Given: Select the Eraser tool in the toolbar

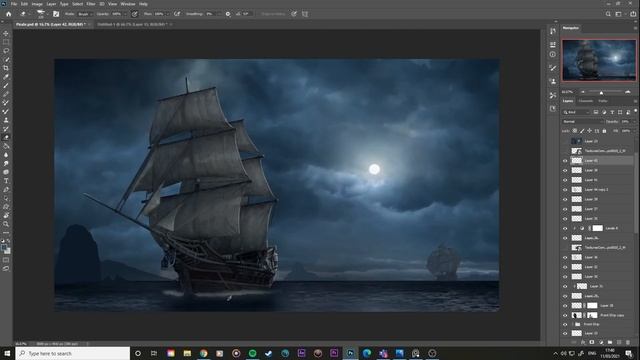Looking at the screenshot, I should 6,138.
